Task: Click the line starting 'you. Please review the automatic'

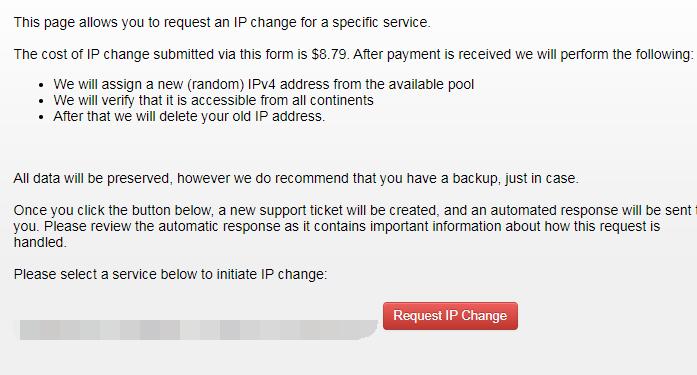Action: click(337, 226)
